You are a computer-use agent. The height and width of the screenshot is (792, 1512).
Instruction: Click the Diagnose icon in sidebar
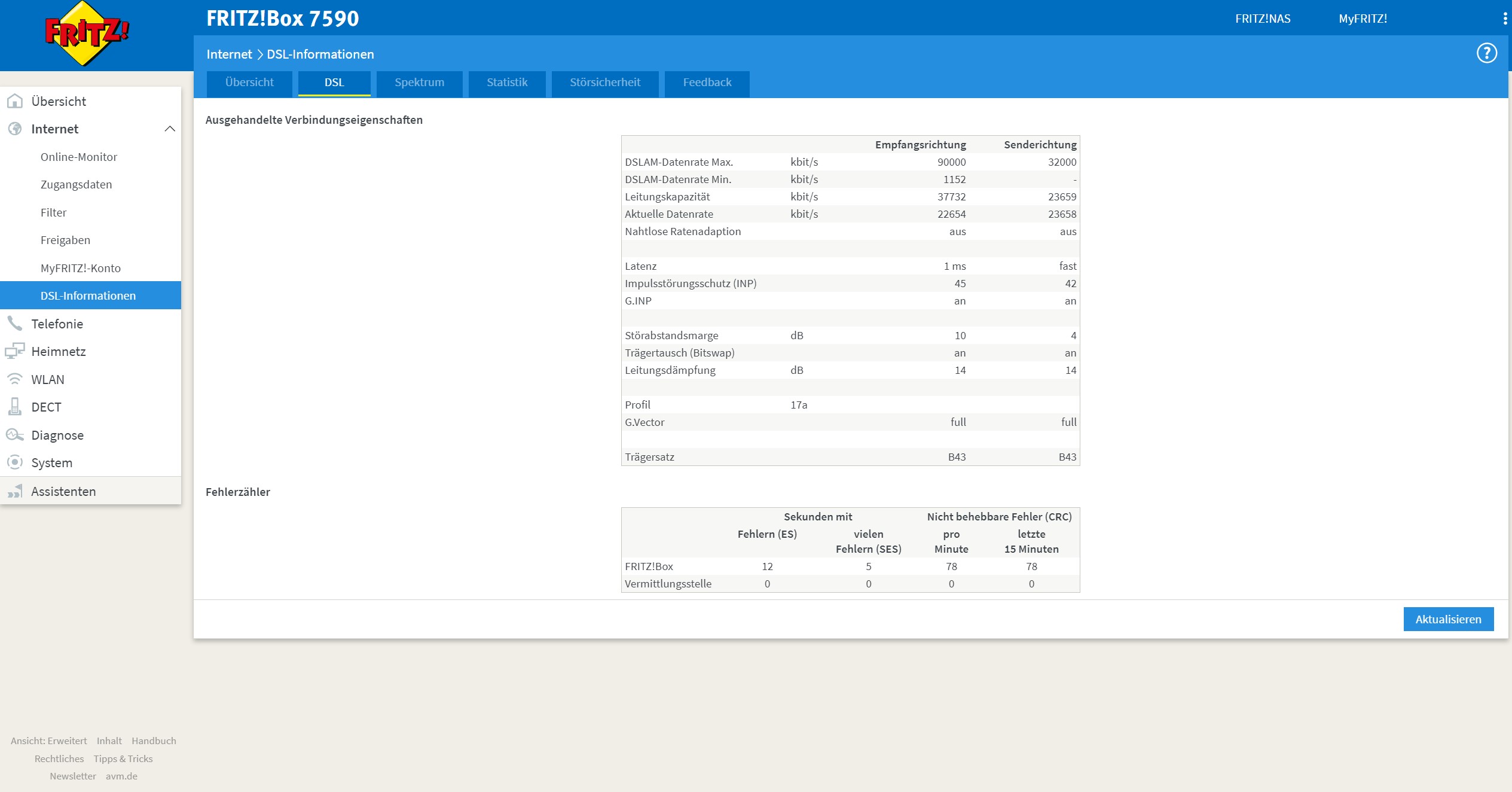[15, 435]
